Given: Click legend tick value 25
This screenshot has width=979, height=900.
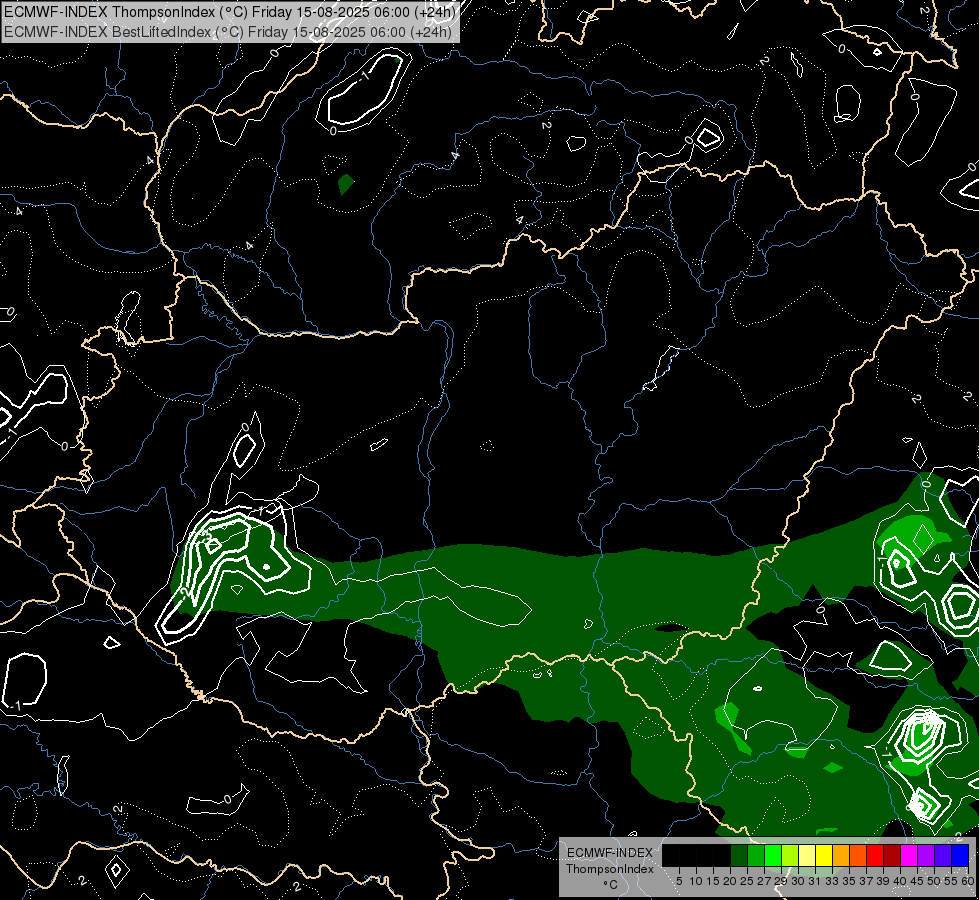Looking at the screenshot, I should pyautogui.click(x=747, y=881).
